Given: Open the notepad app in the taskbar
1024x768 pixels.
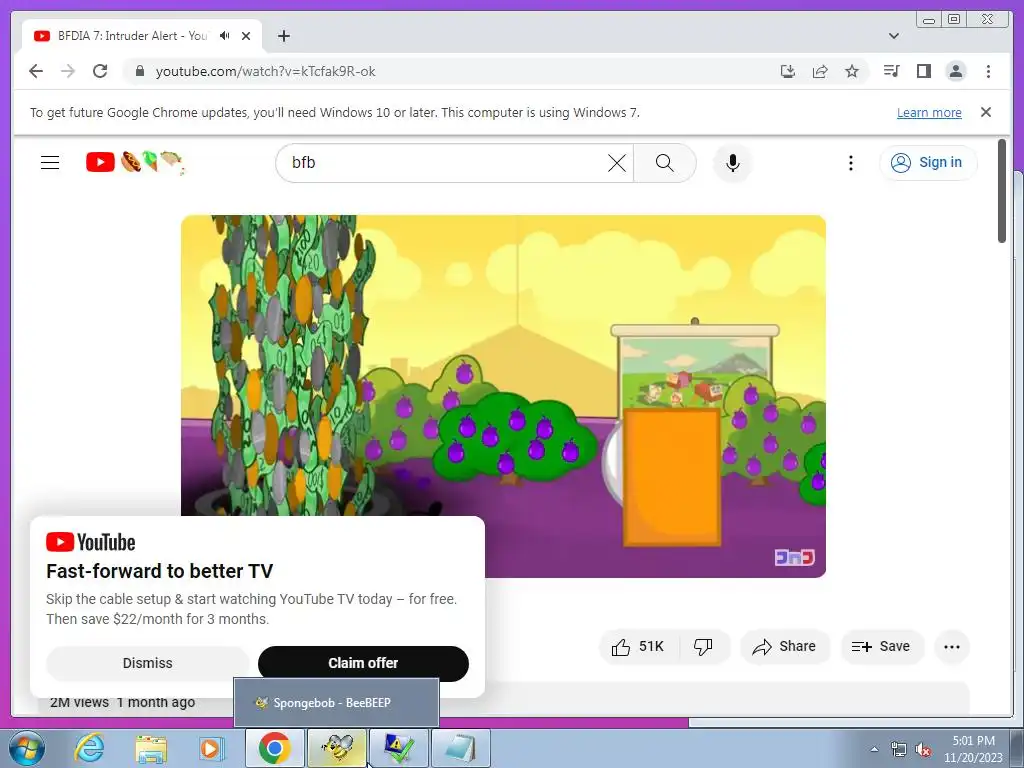Looking at the screenshot, I should (460, 748).
